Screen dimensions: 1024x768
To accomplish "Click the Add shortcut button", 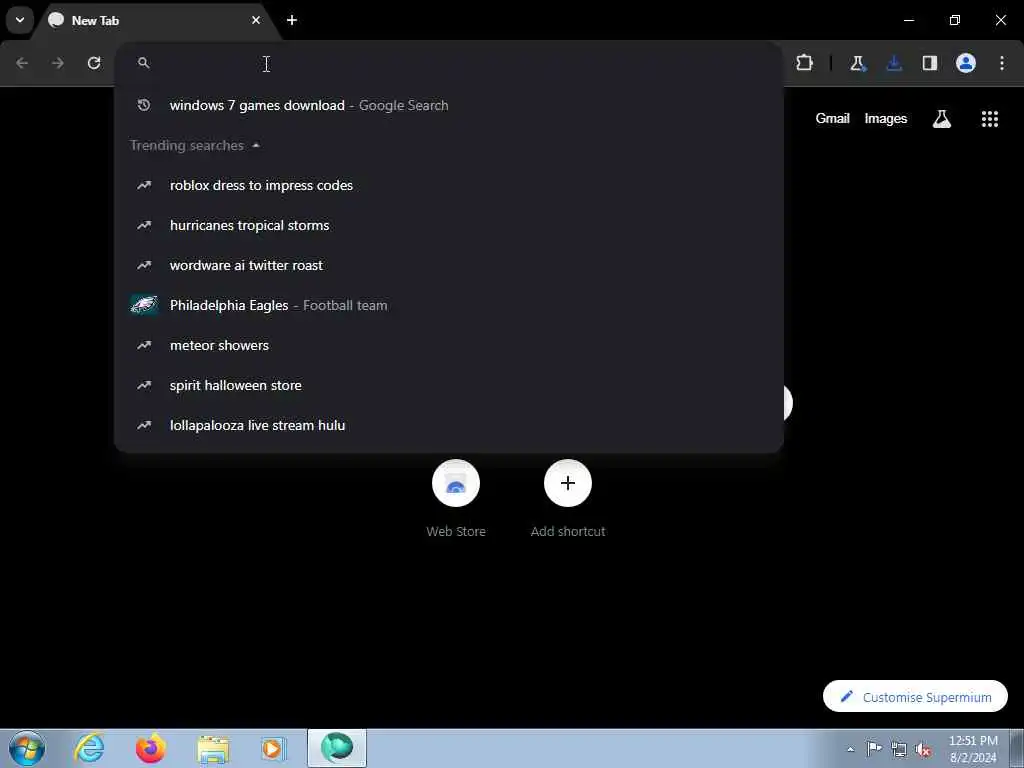I will [568, 499].
